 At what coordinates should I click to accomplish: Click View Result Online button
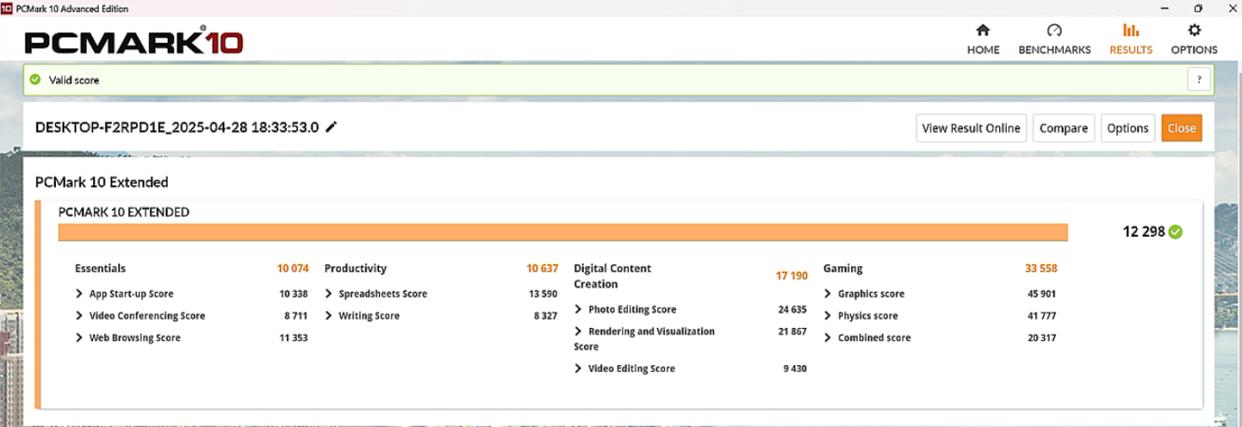click(970, 128)
